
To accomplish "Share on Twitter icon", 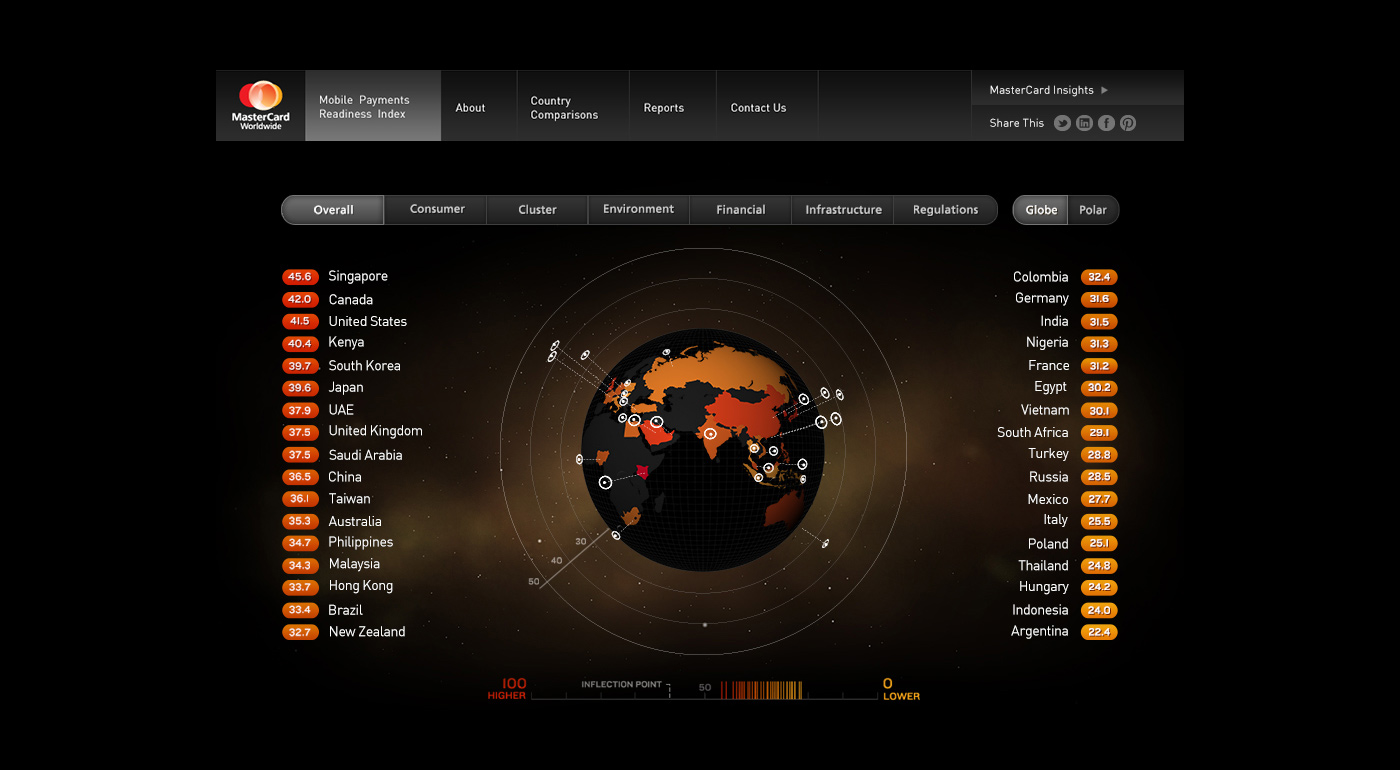I will click(x=1062, y=123).
